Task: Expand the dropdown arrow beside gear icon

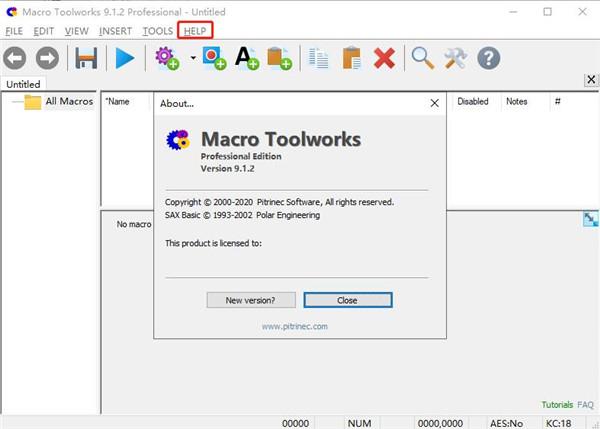Action: click(193, 58)
